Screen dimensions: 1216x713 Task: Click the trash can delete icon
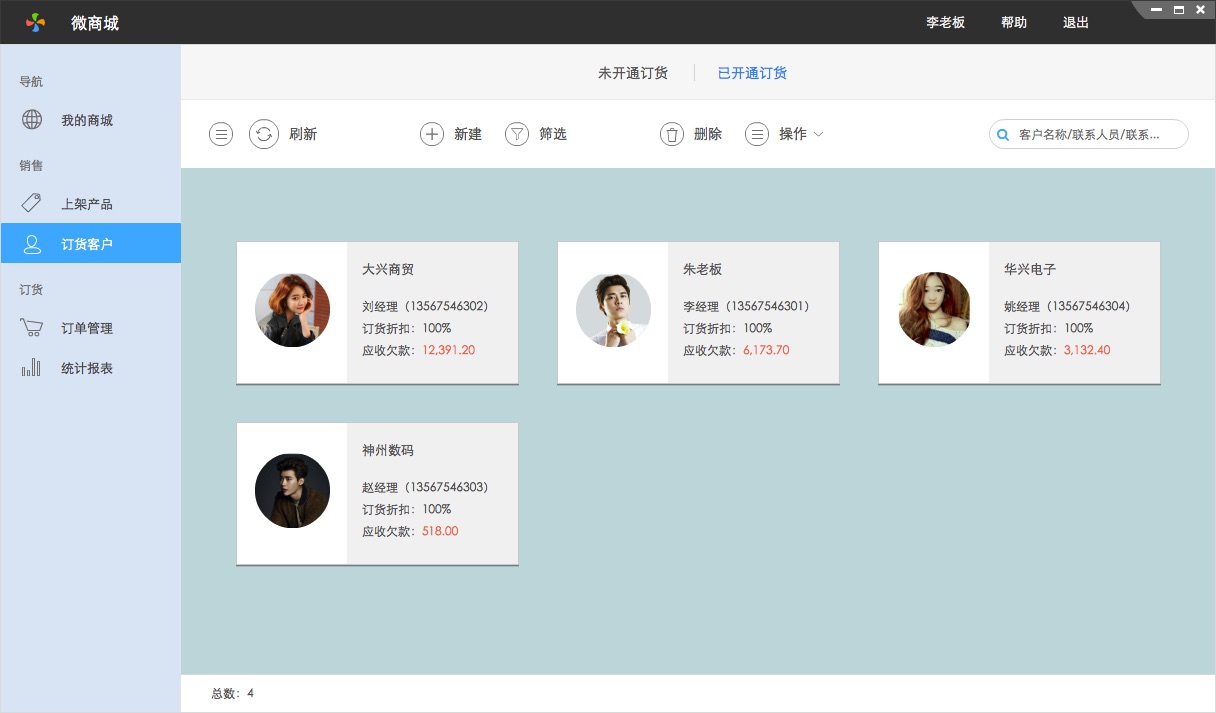pos(672,134)
